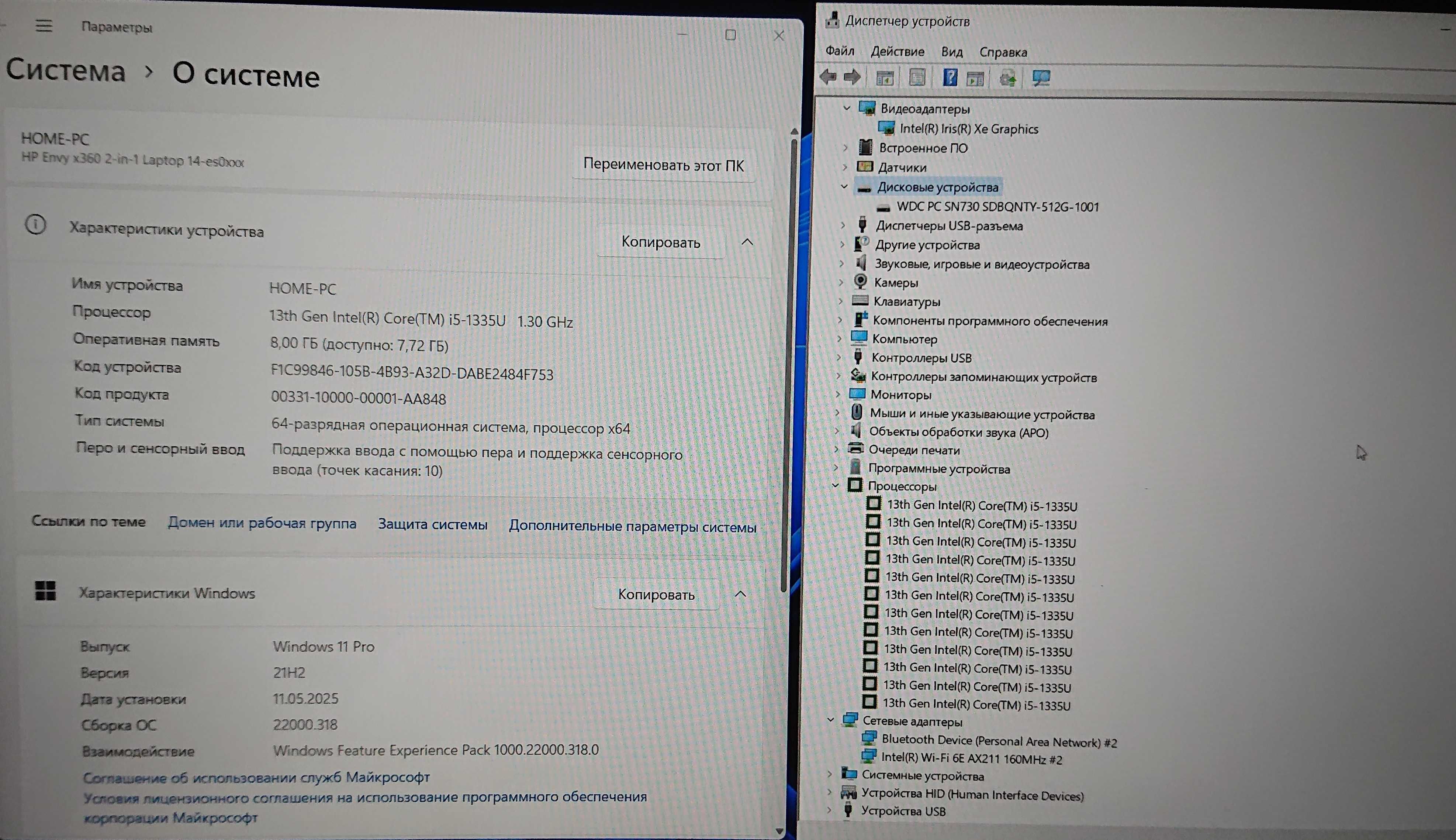
Task: Open Дополнительные параметры системы link
Action: 633,526
